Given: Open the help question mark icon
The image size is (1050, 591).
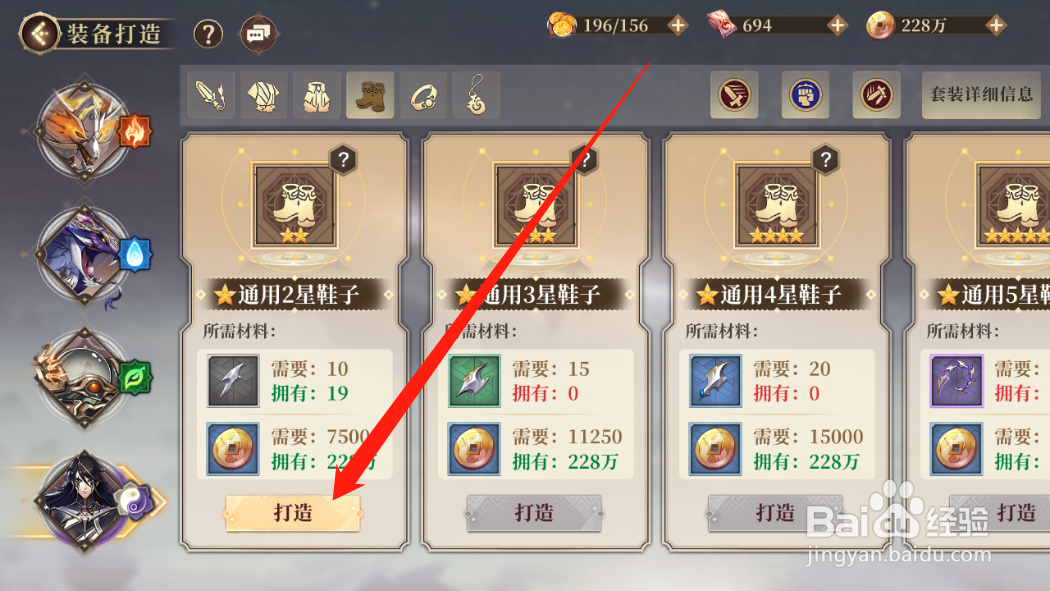Looking at the screenshot, I should [208, 33].
